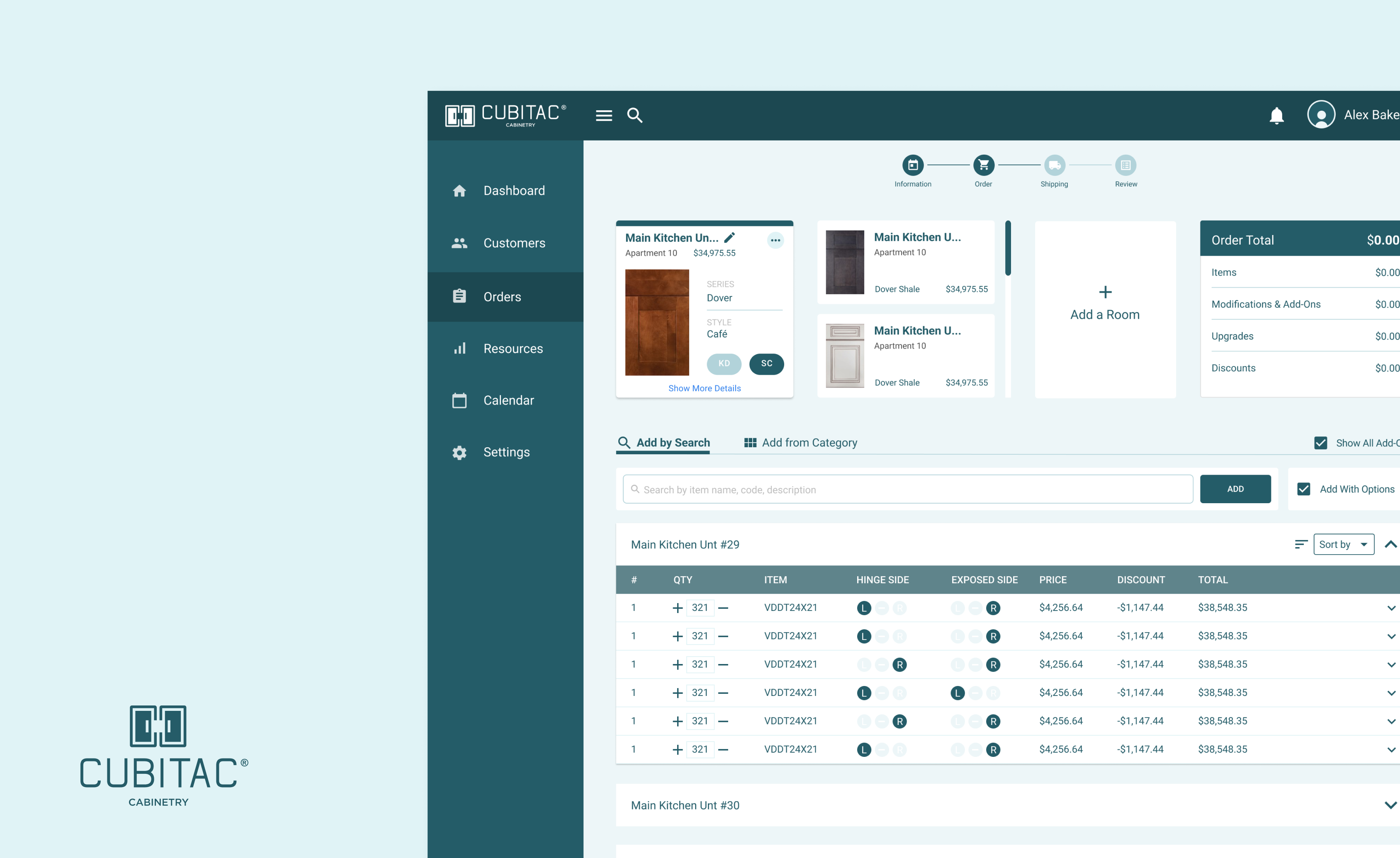Screen dimensions: 1400x858
Task: Expand fifth item row details chevron
Action: [x=1391, y=722]
